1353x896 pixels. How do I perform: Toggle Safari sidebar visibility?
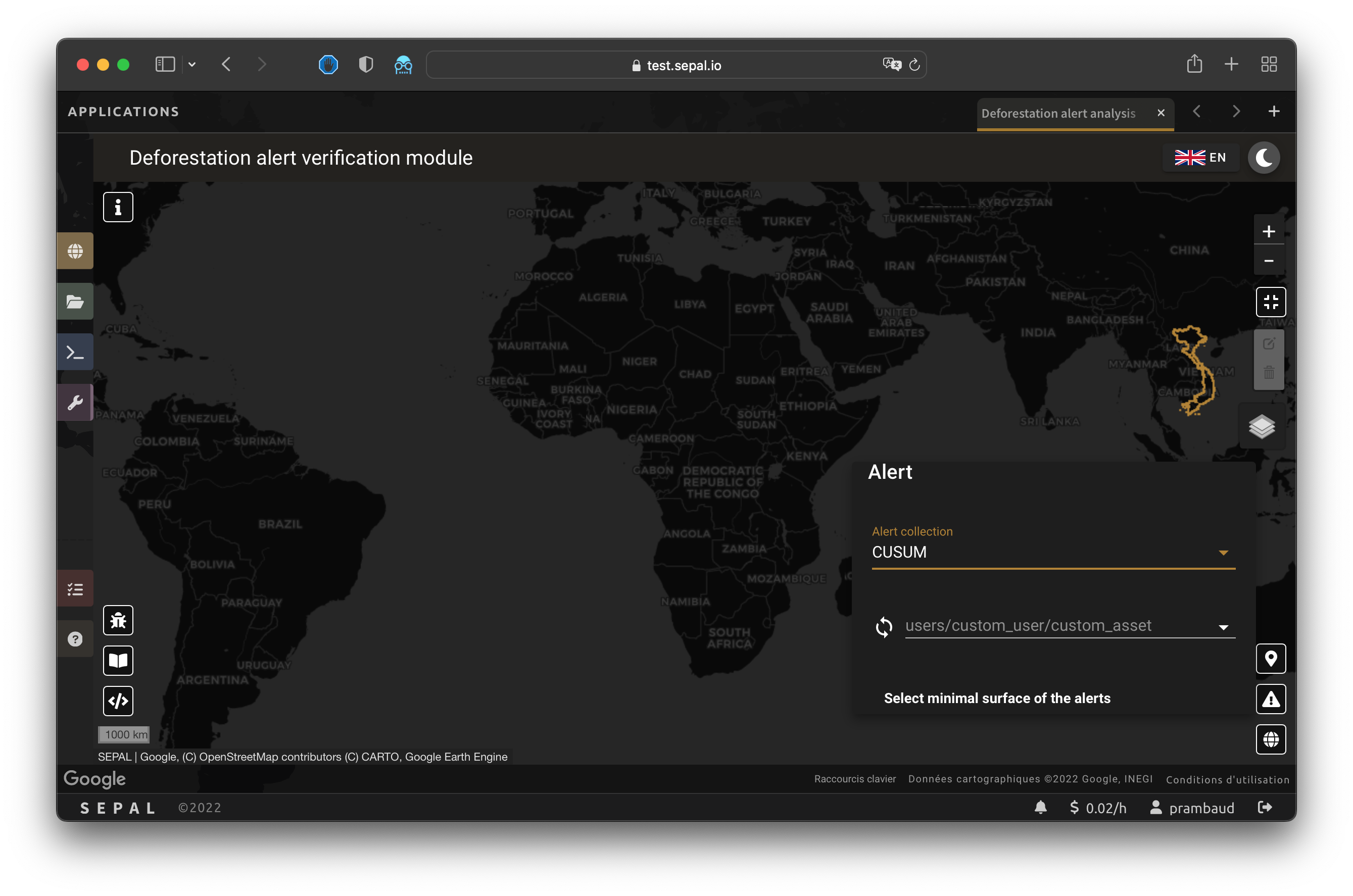(x=165, y=65)
